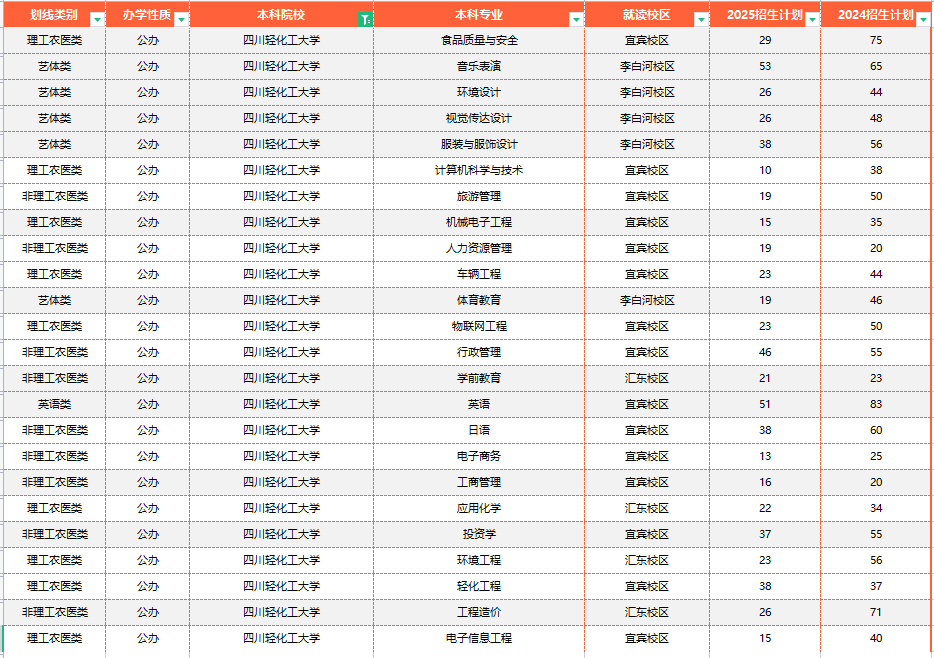This screenshot has height=658, width=934.
Task: Click the 工商管理 major cell
Action: coord(479,482)
